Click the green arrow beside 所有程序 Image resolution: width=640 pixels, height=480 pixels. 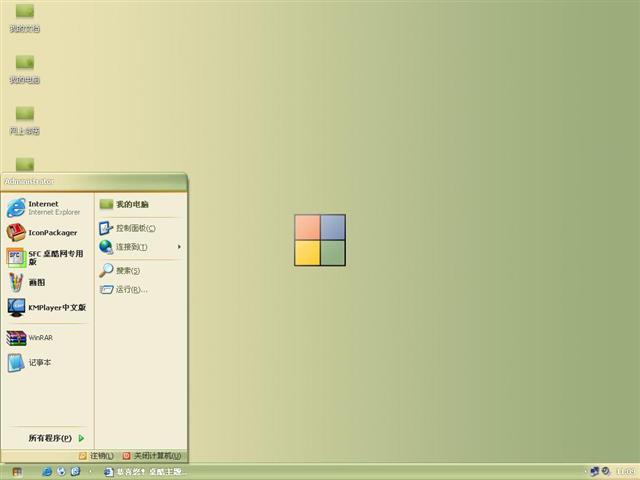coord(81,438)
